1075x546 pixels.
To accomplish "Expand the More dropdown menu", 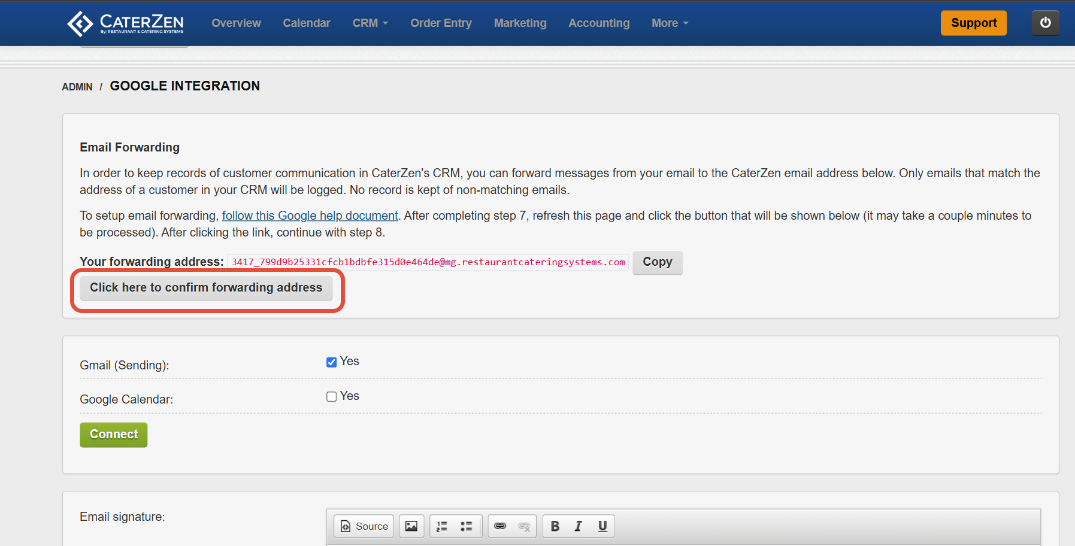I will [670, 23].
